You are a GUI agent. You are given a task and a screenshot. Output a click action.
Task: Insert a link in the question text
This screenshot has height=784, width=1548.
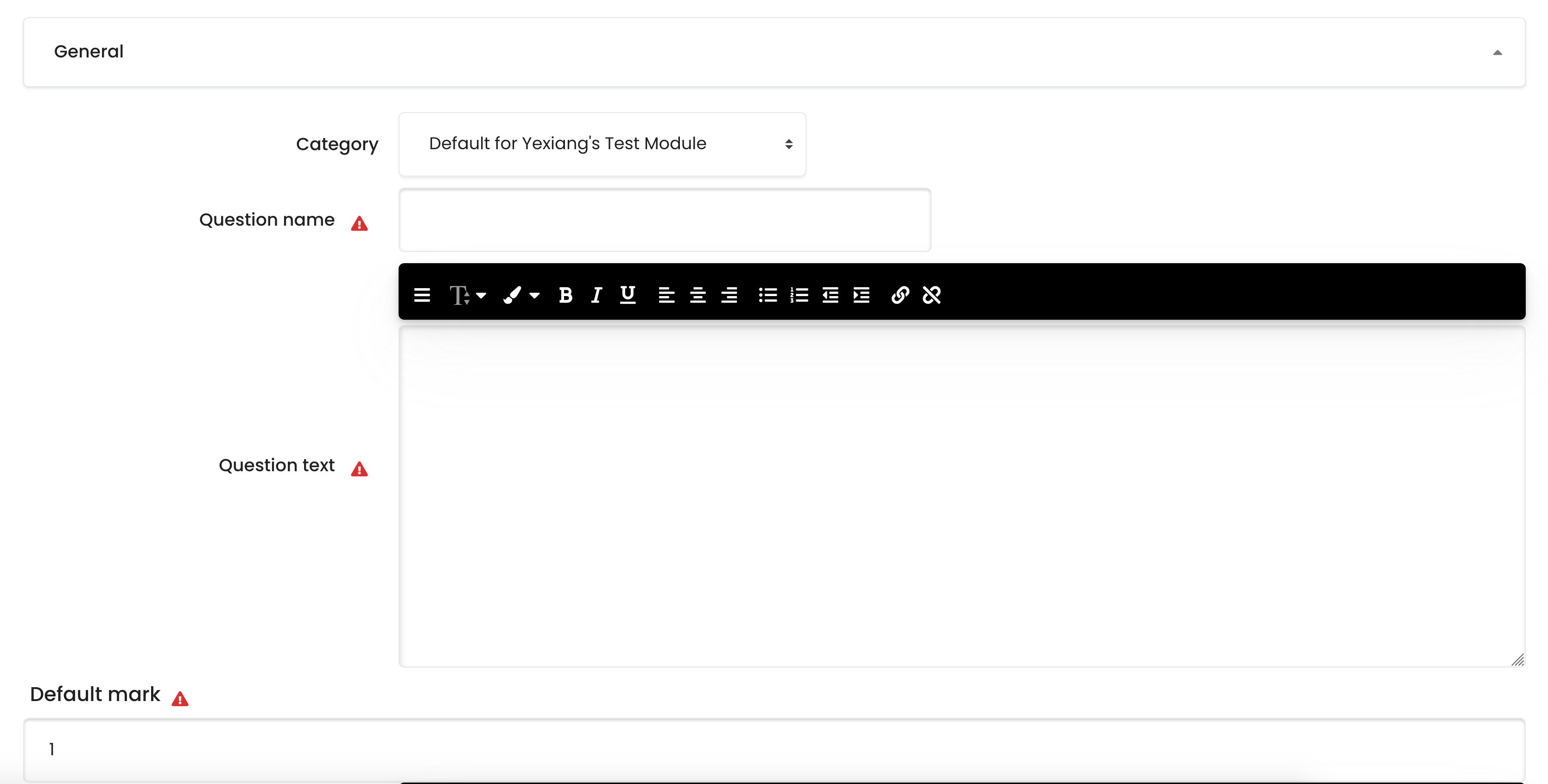tap(900, 294)
